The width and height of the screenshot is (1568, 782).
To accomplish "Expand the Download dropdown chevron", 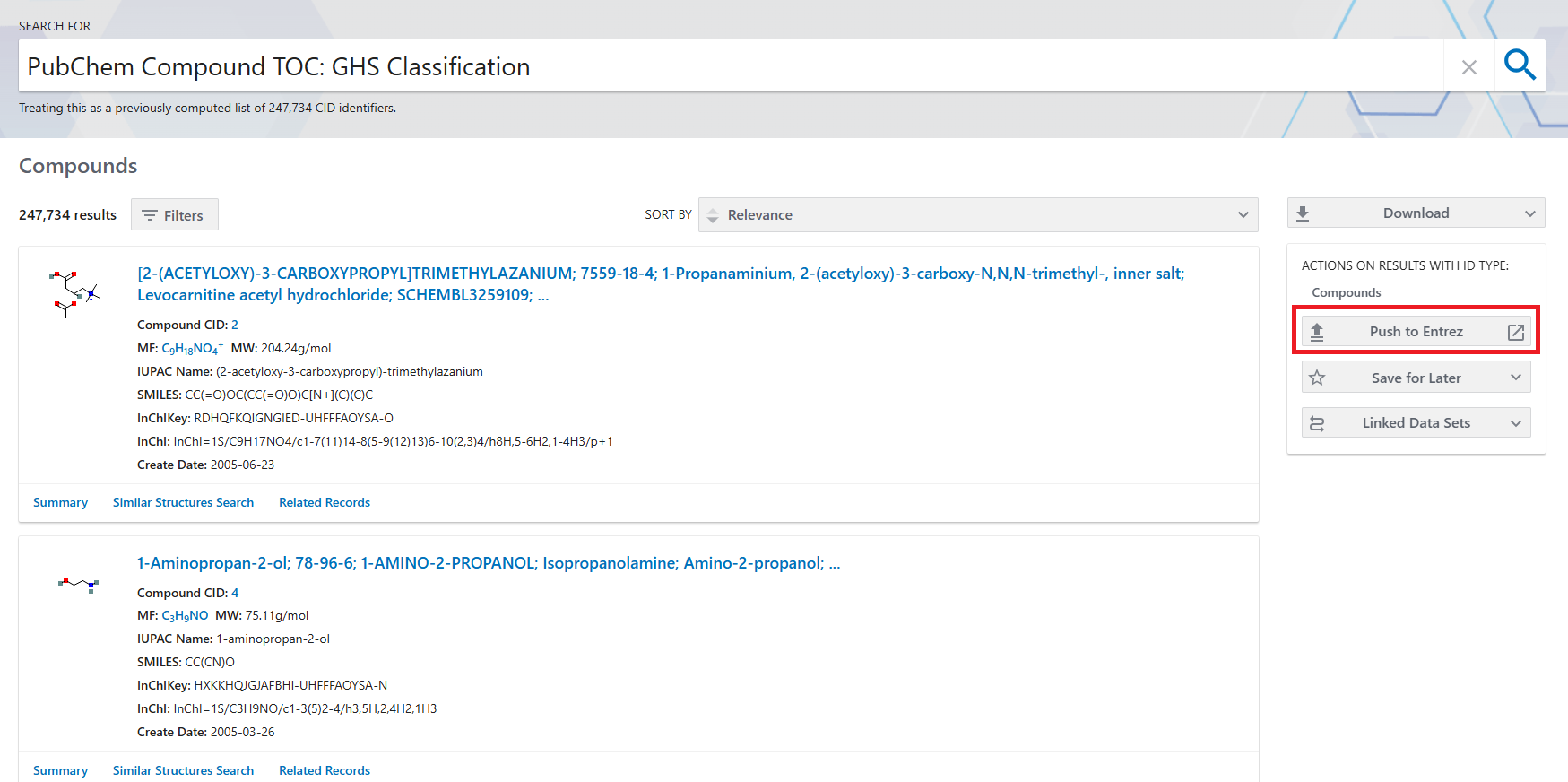I will (x=1530, y=213).
